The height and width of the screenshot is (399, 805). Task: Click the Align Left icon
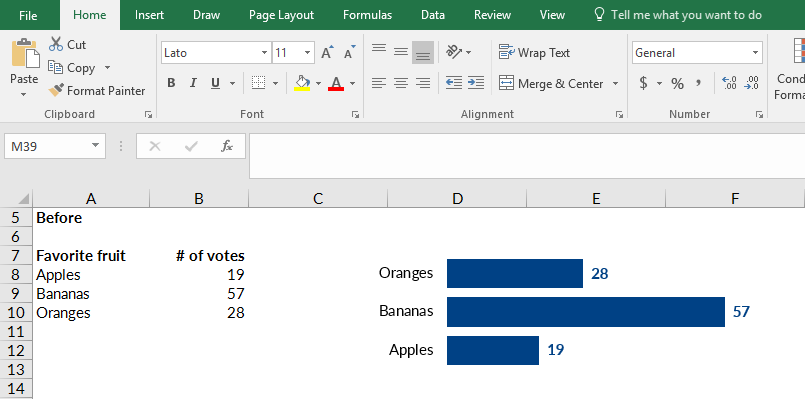379,83
